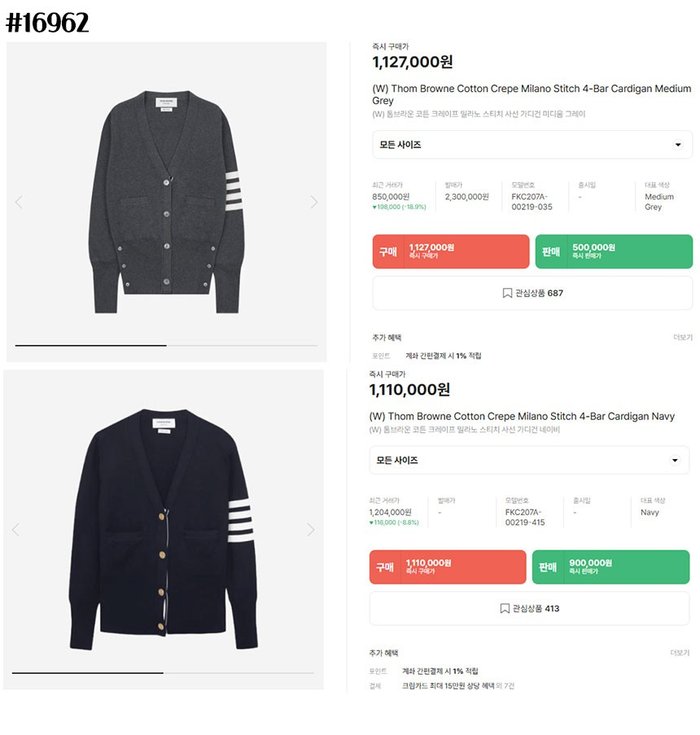Open the navy cardigan product photo

point(163,529)
